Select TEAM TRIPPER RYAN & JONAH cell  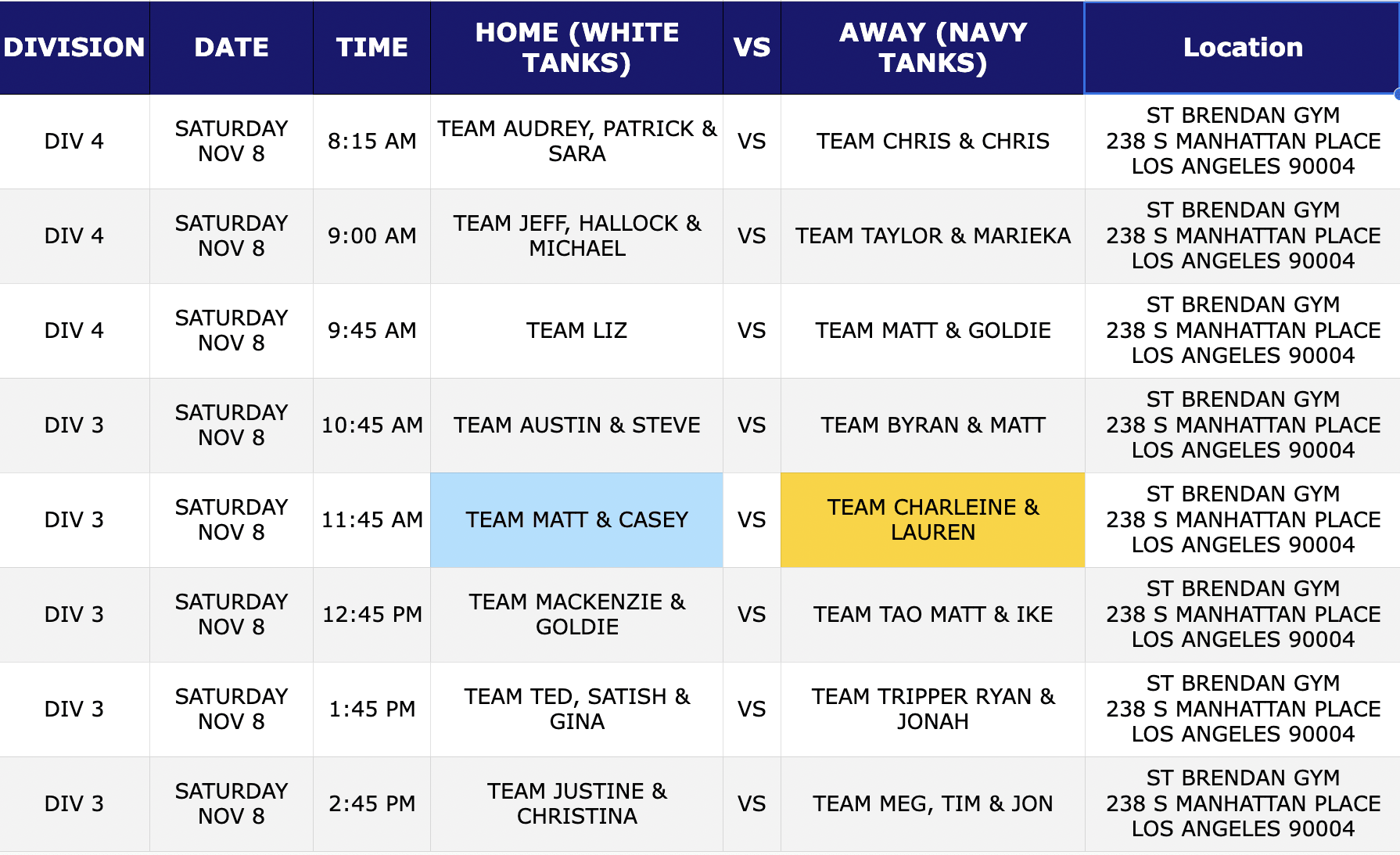pyautogui.click(x=932, y=710)
